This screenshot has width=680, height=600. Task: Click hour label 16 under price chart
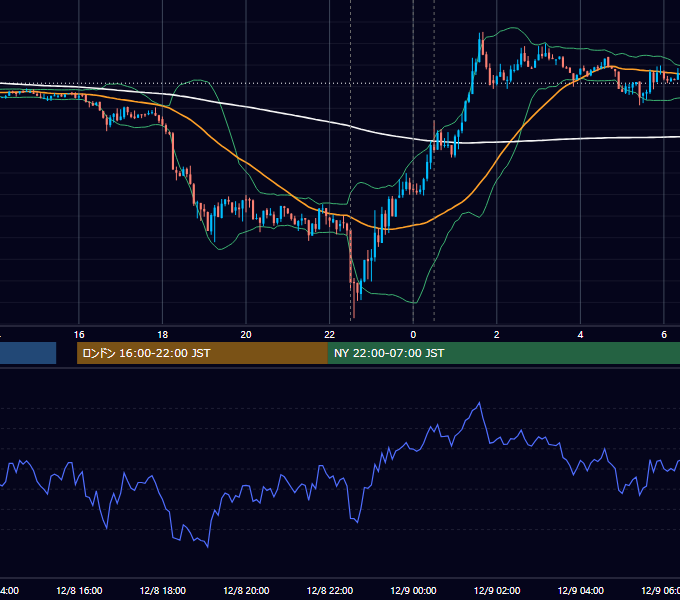pyautogui.click(x=79, y=335)
